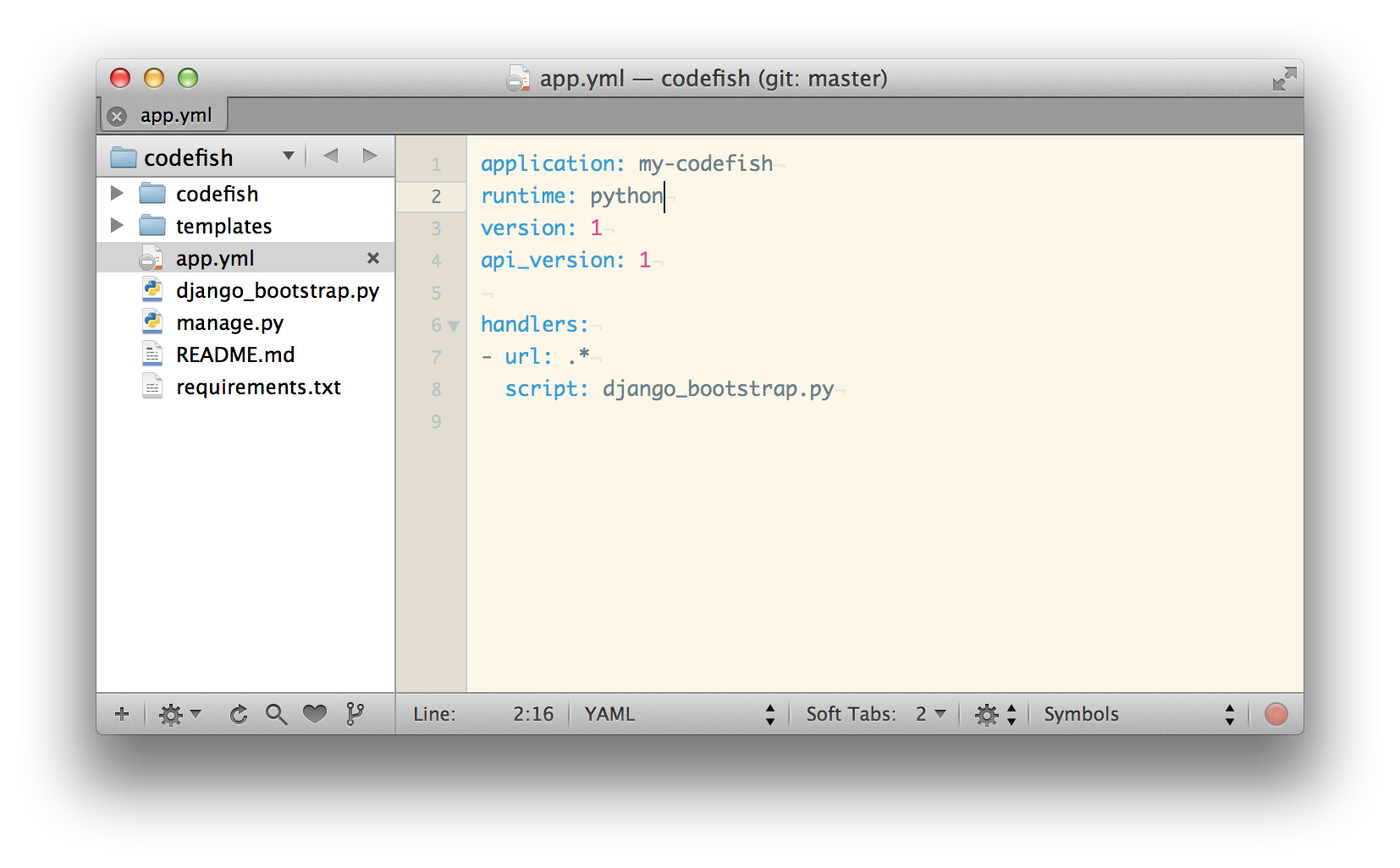Open bundle items gear popup in status bar
This screenshot has width=1400, height=868.
pos(995,715)
